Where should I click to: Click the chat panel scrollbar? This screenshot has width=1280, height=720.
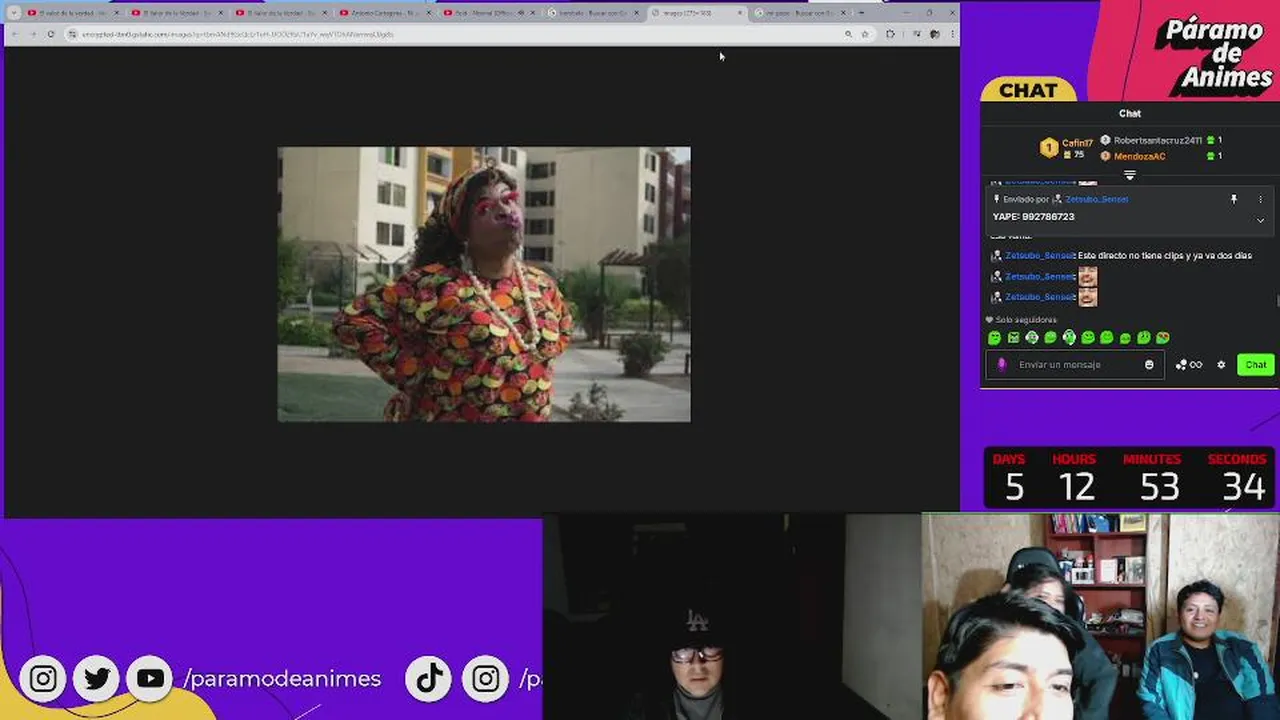pyautogui.click(x=1277, y=301)
